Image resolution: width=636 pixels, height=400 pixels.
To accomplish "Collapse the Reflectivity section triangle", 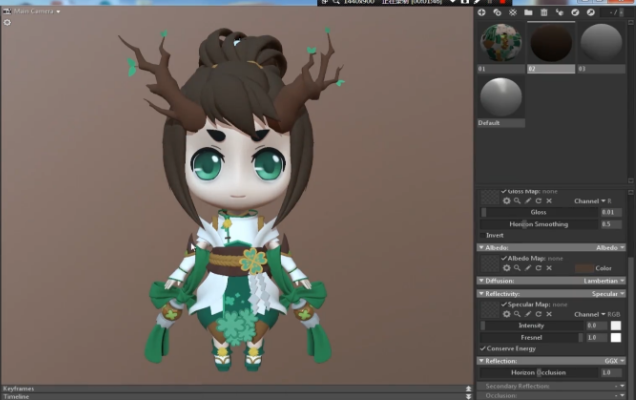I will (481, 294).
